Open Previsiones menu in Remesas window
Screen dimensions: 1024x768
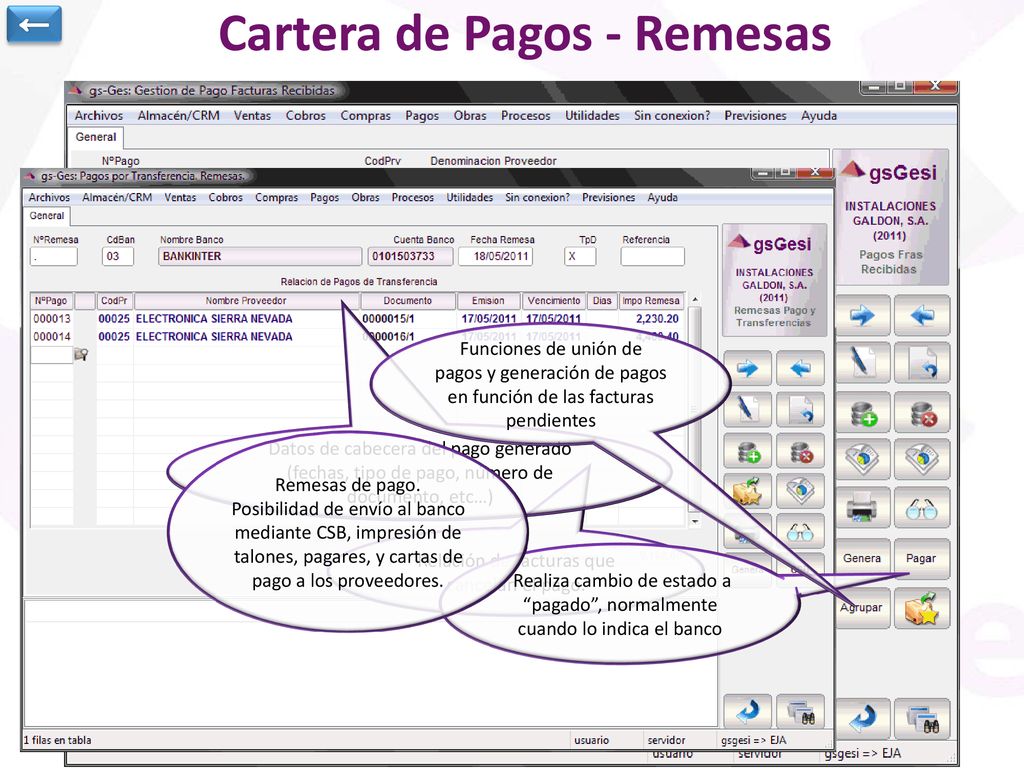[609, 197]
